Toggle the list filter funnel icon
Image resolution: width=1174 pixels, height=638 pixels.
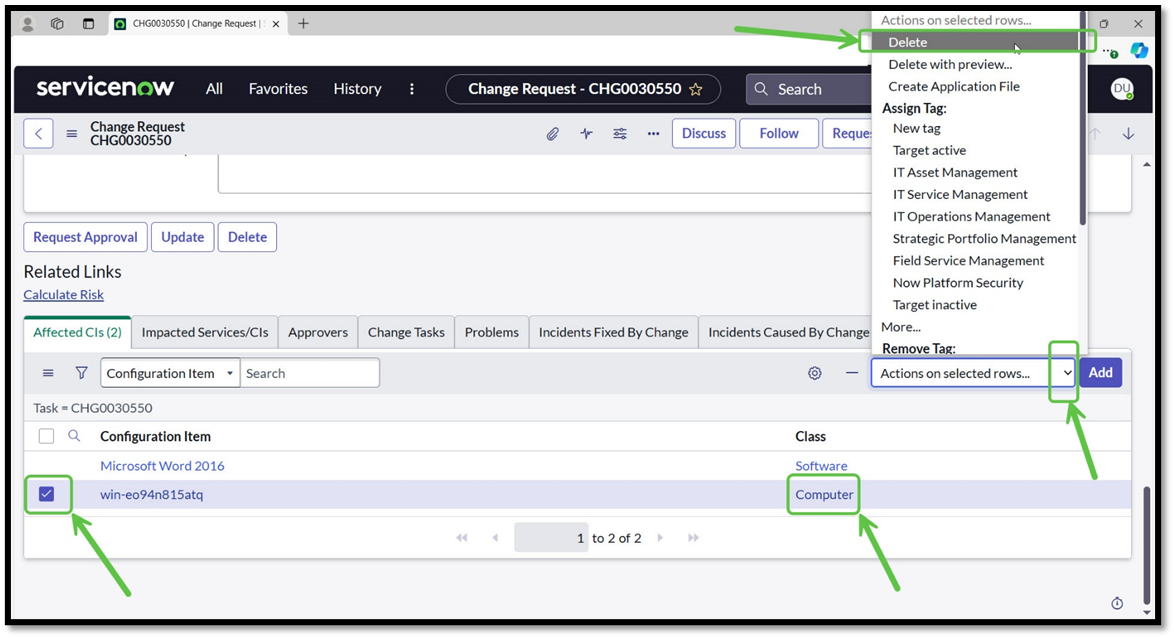pos(81,373)
